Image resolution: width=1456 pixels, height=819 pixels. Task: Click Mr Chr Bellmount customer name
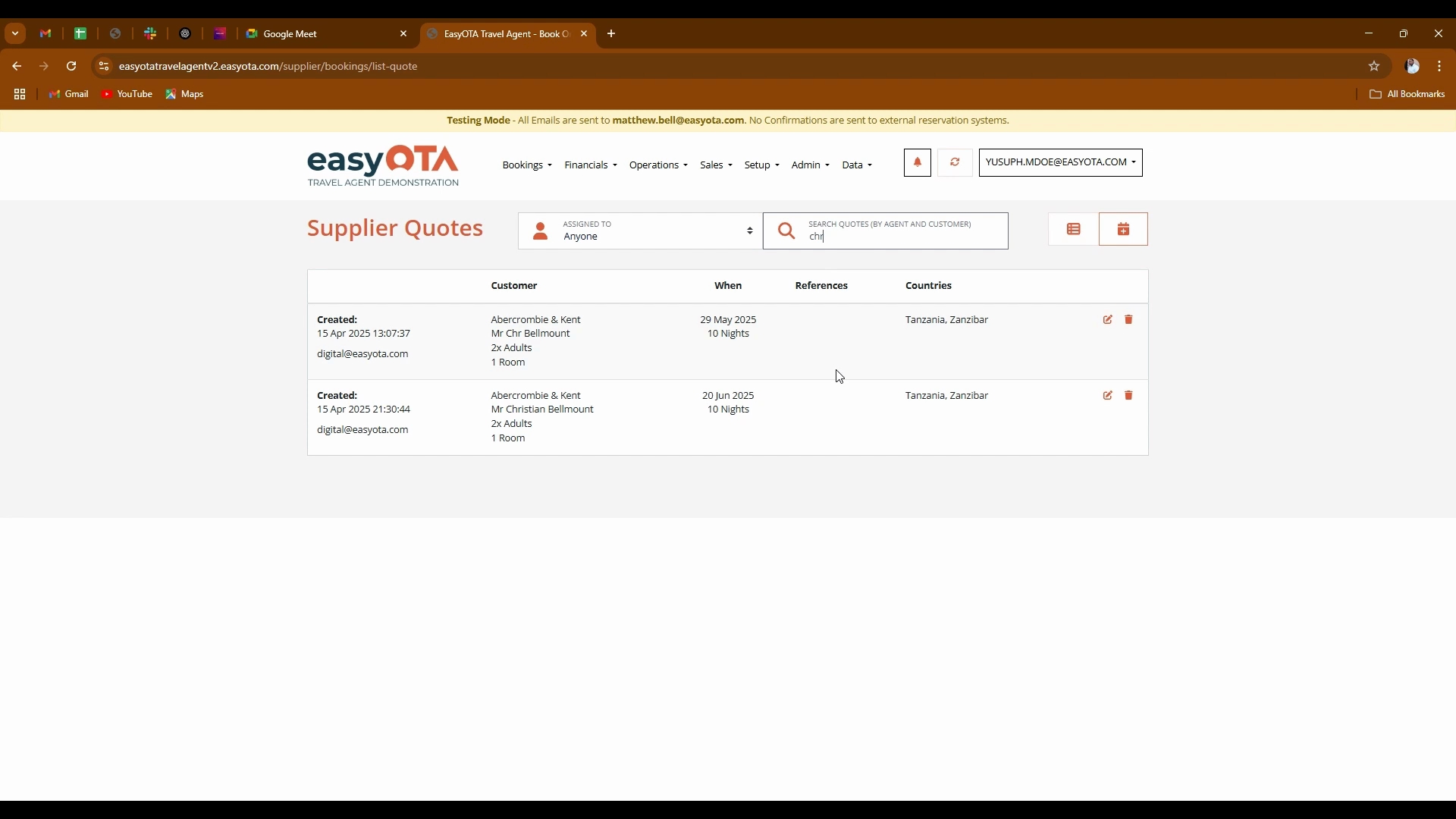click(x=530, y=334)
